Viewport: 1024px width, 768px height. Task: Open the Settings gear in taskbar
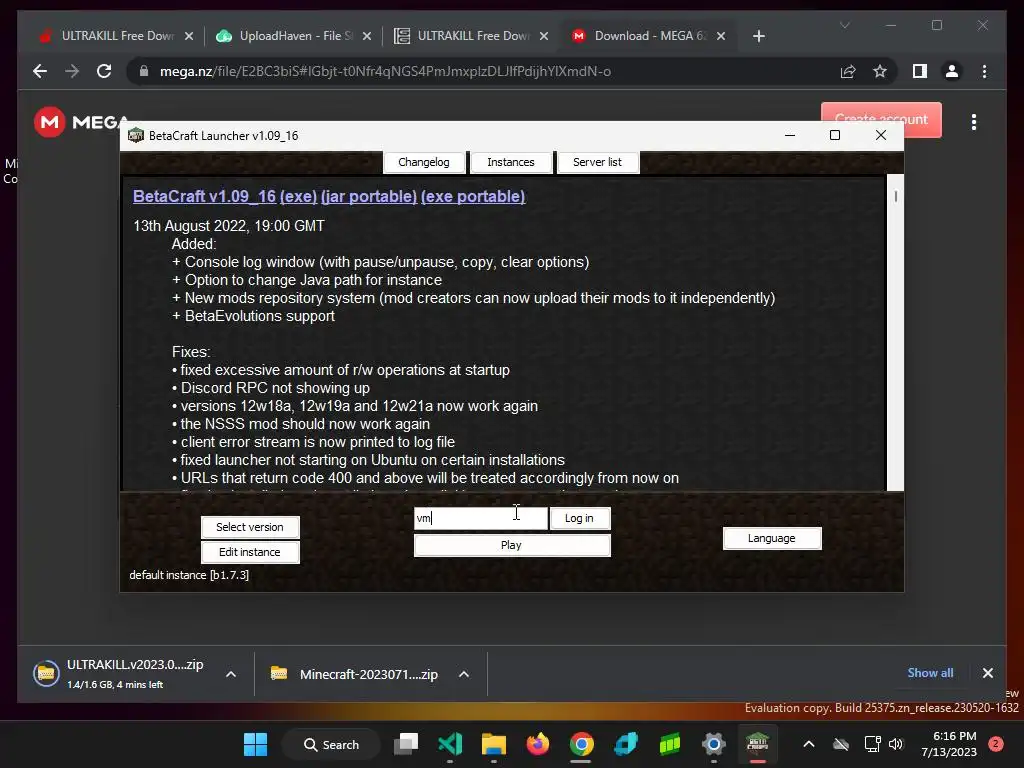713,744
